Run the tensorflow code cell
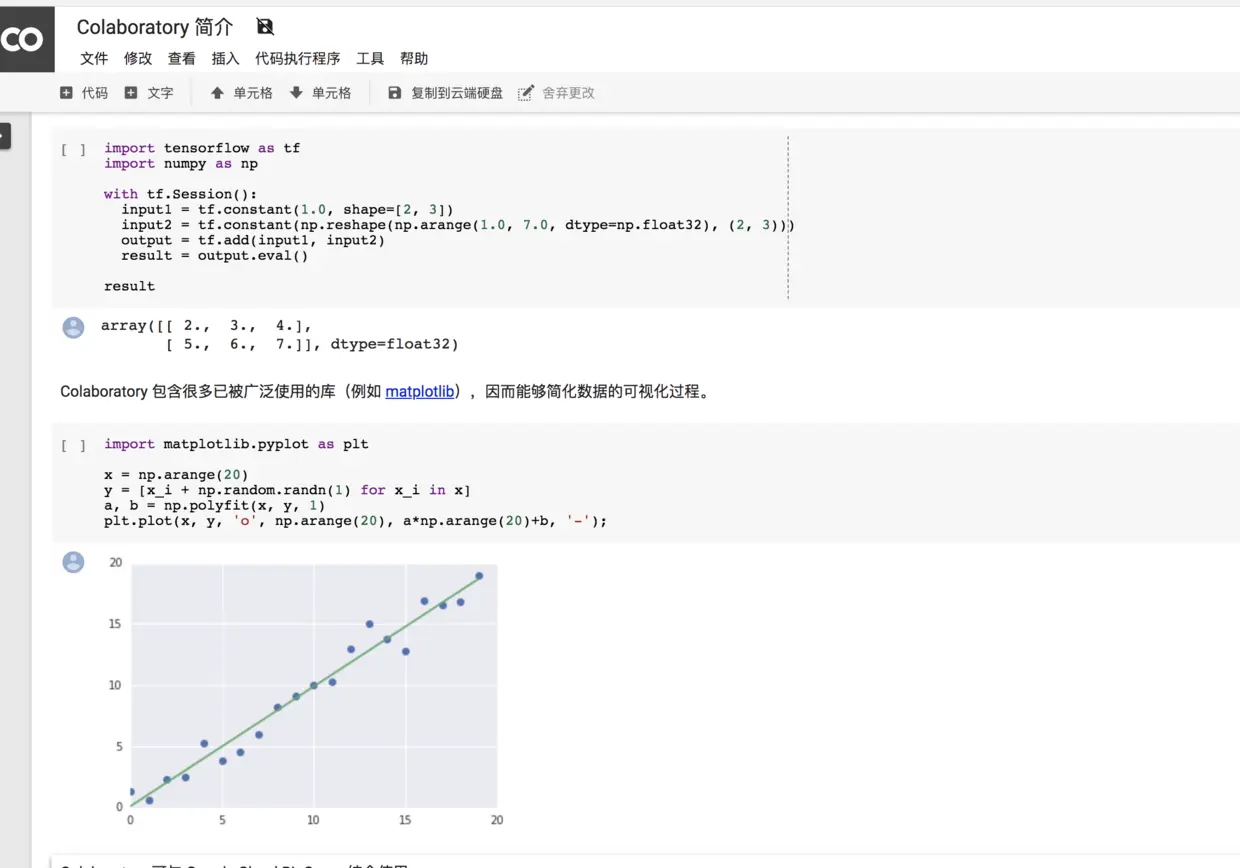The width and height of the screenshot is (1240, 868). [73, 149]
